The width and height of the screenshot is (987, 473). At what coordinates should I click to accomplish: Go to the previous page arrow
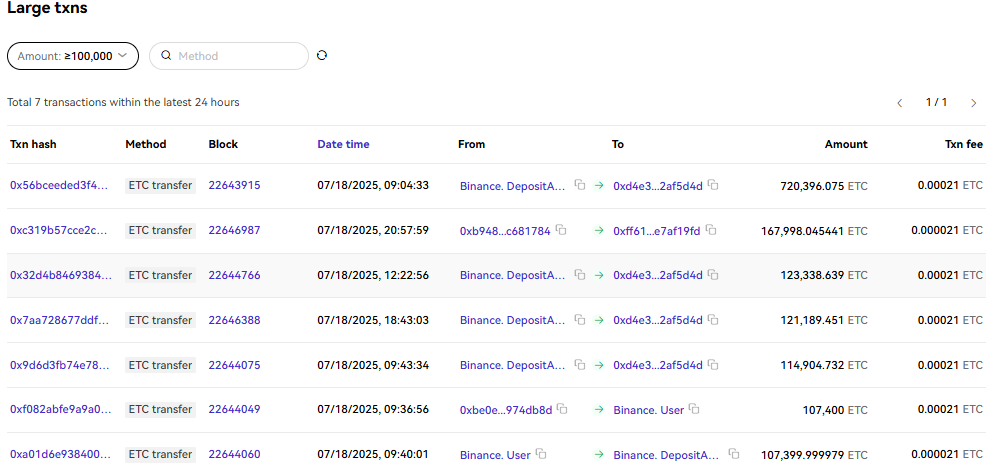(900, 103)
